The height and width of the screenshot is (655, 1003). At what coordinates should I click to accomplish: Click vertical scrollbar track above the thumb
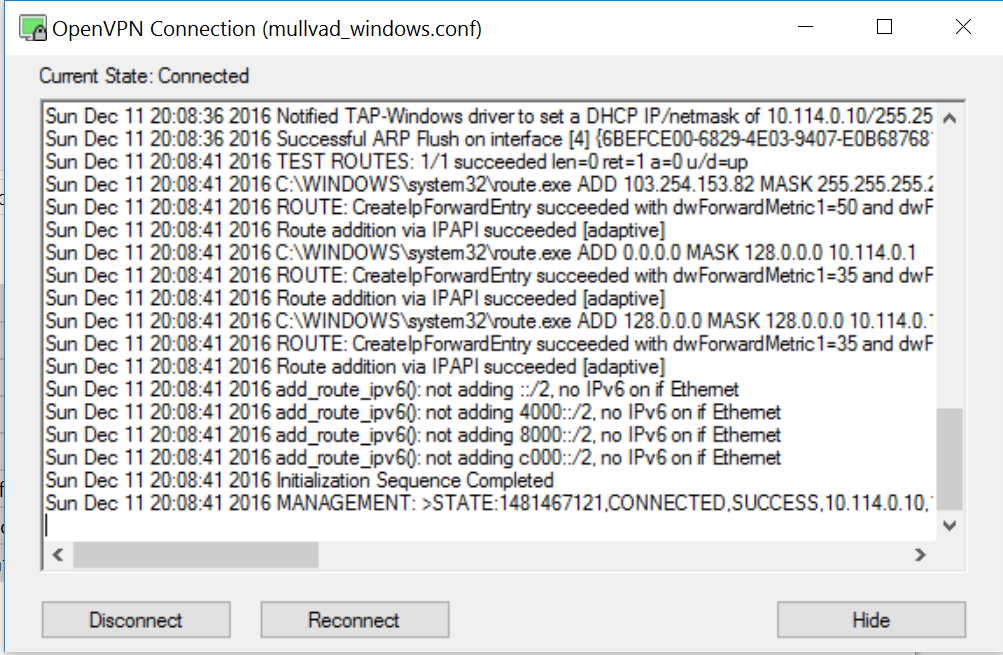[949, 270]
